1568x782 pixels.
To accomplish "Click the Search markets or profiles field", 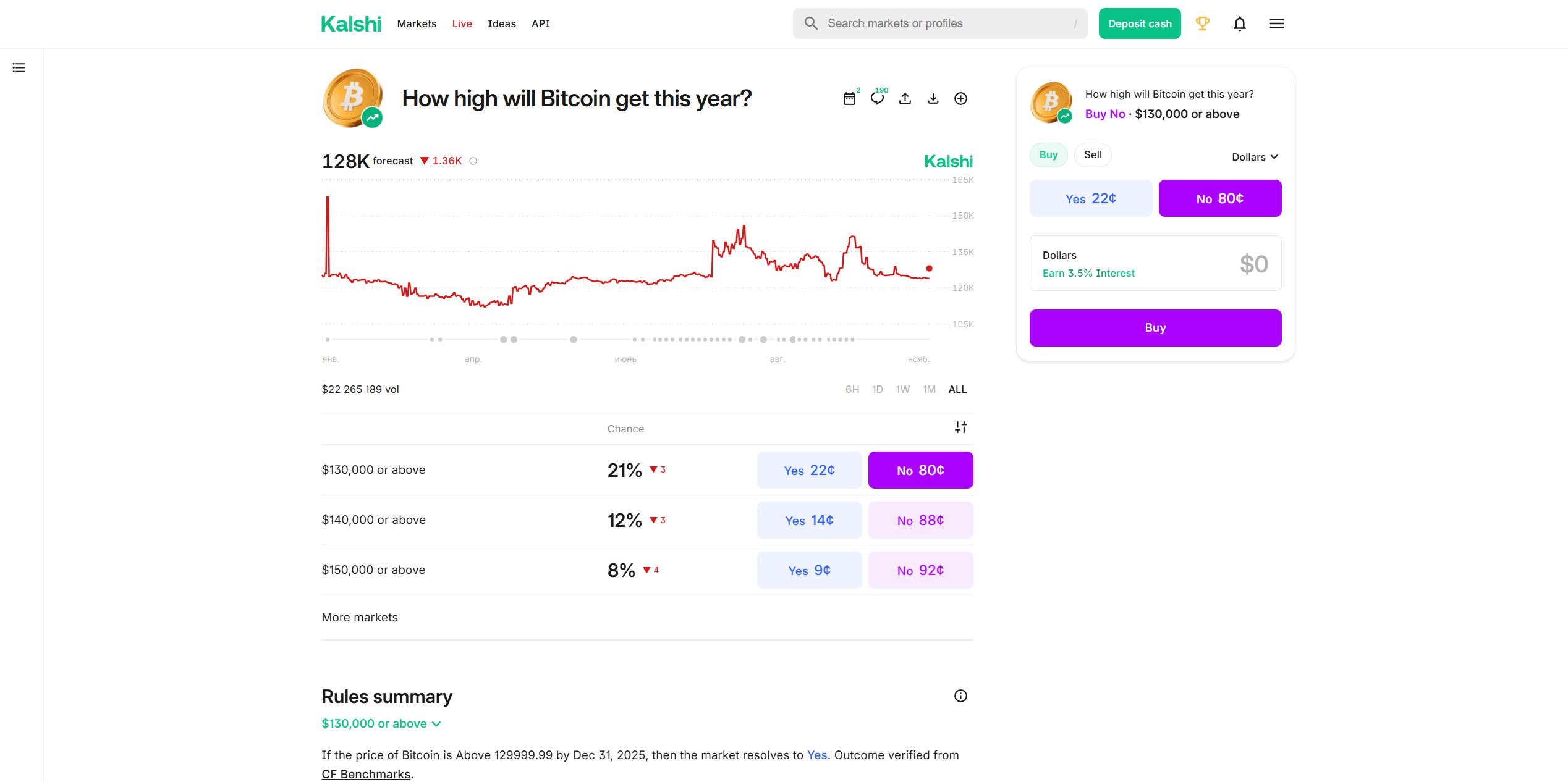I will coord(939,23).
